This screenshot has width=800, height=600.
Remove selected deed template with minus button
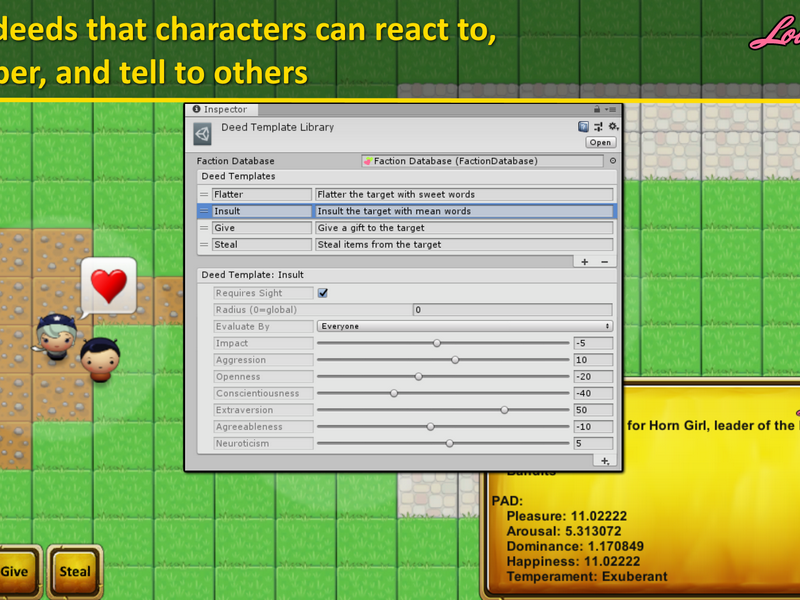click(x=605, y=262)
